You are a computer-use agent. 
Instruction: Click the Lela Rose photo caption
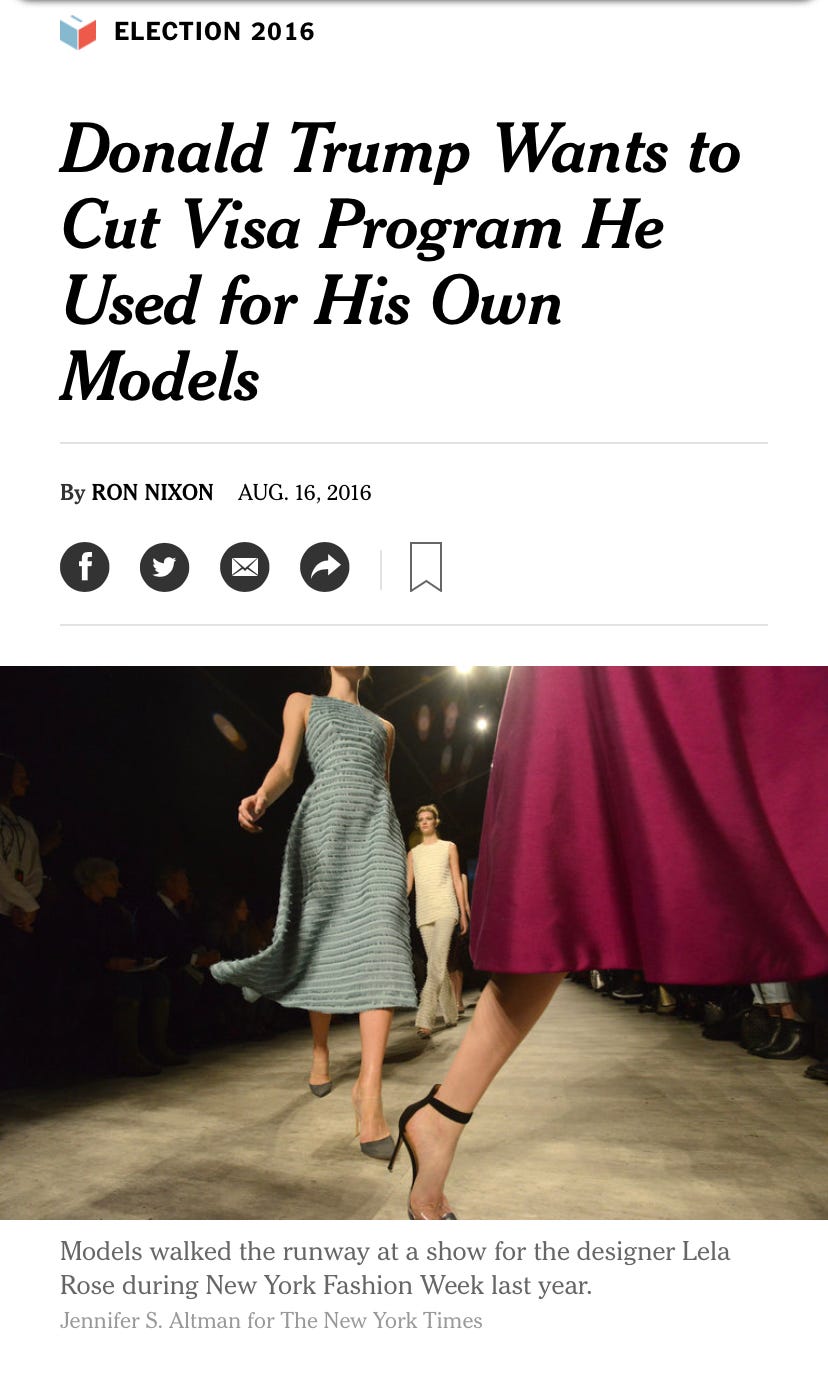(395, 1268)
